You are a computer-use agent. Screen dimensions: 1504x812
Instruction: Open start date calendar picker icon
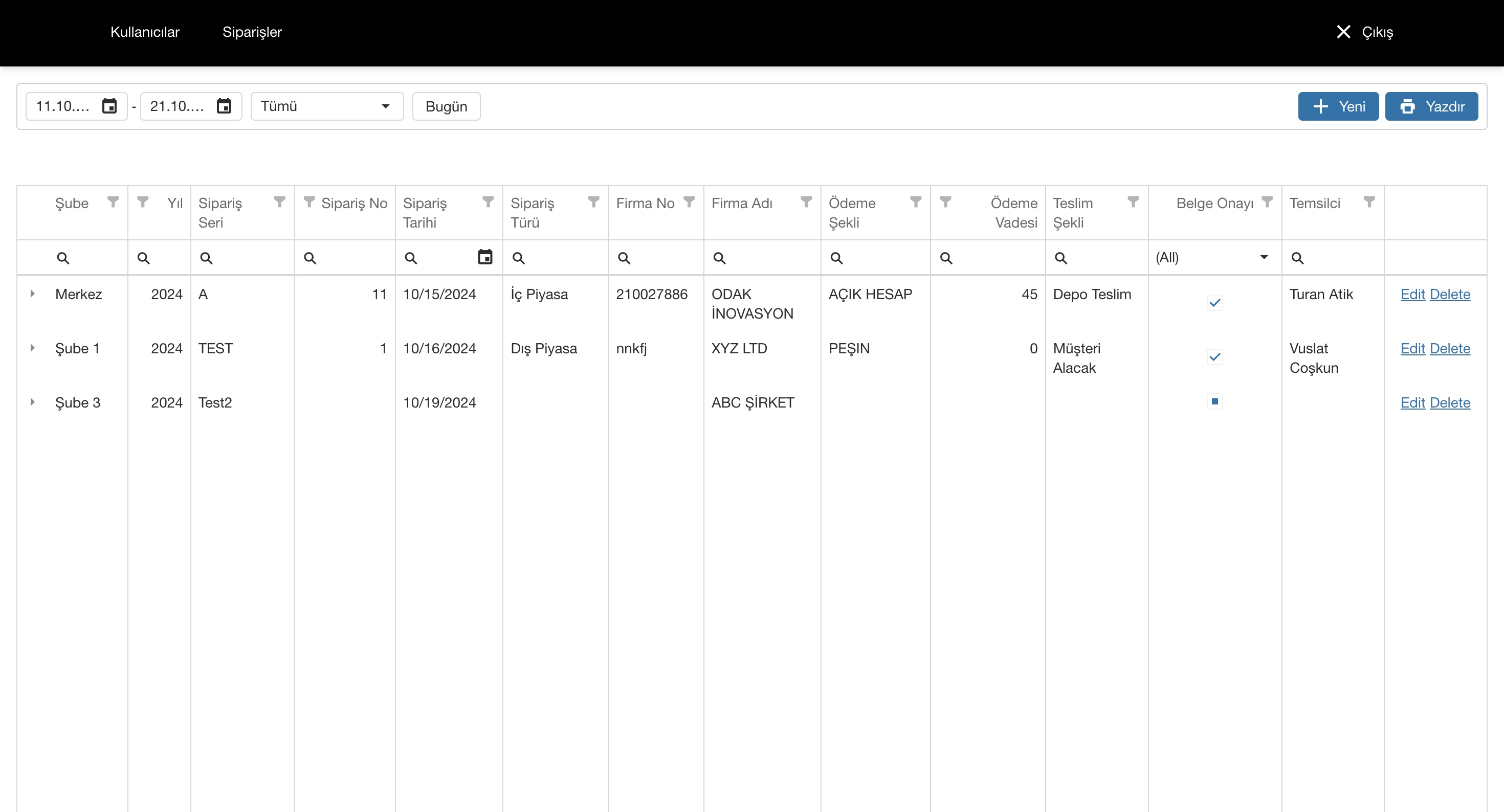[x=109, y=106]
